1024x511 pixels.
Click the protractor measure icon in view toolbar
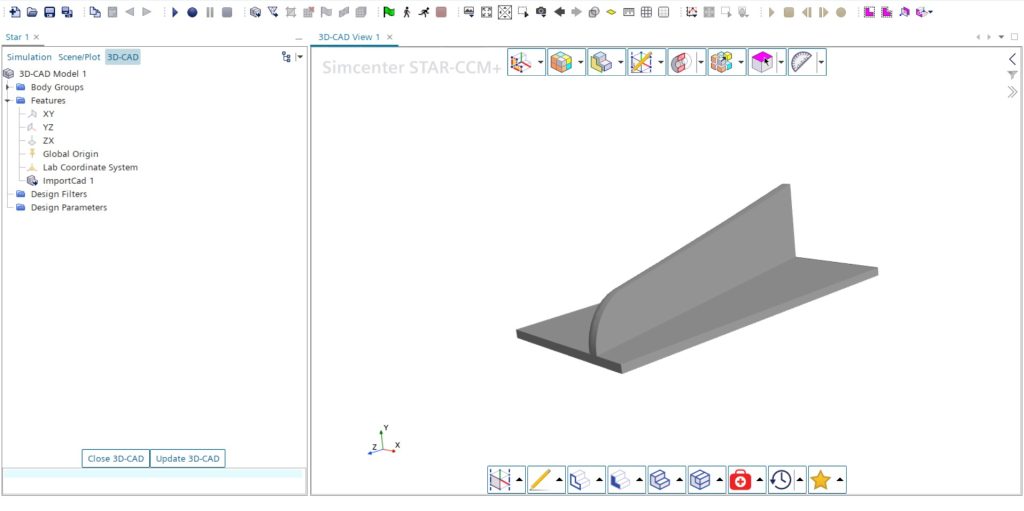[x=801, y=63]
